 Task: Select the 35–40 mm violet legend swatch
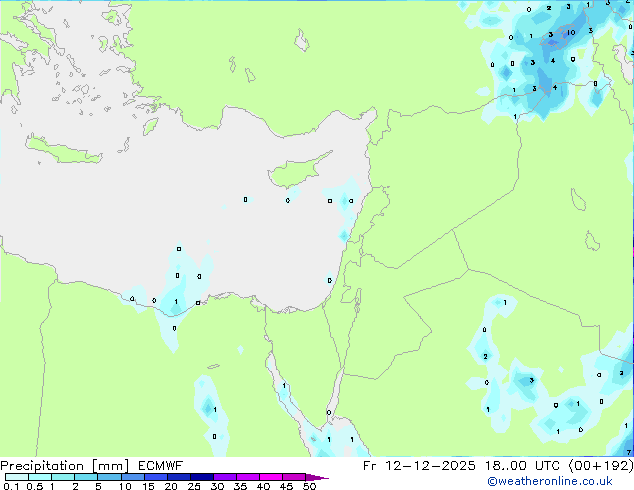click(247, 477)
